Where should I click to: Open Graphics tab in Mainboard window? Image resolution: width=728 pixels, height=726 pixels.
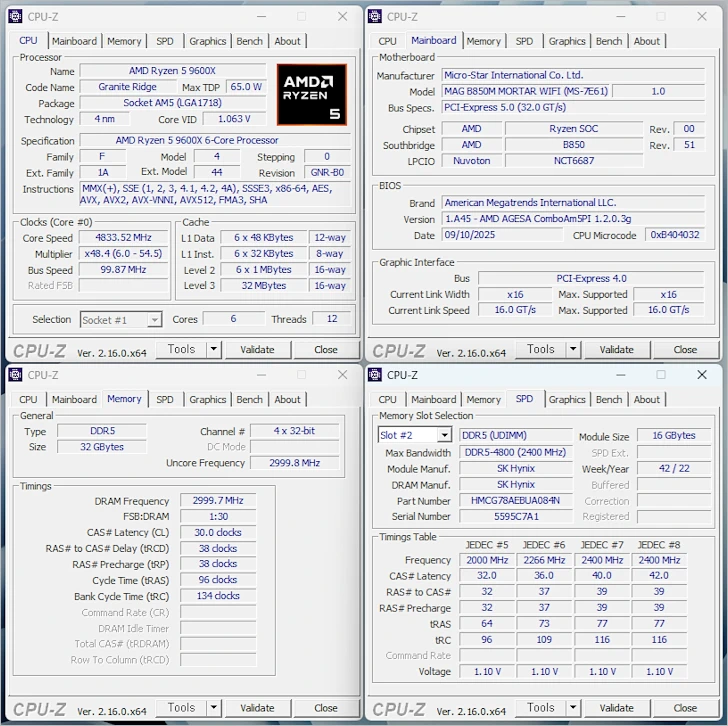567,41
